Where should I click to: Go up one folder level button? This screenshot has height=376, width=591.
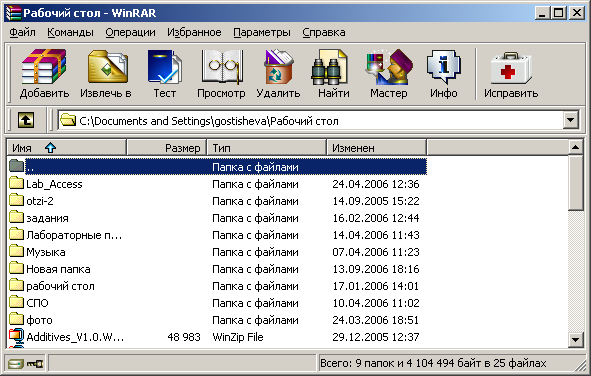(x=26, y=121)
